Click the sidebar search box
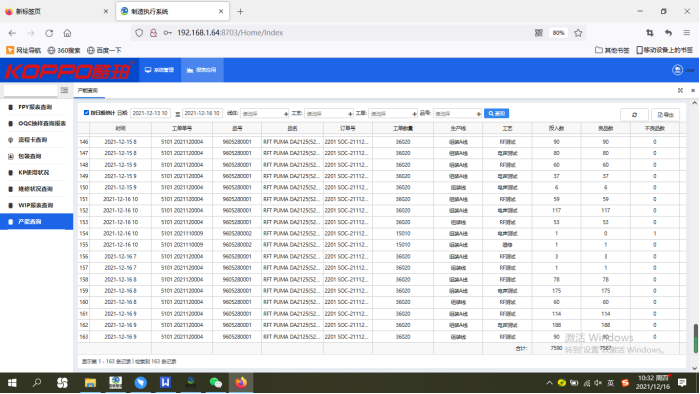 (30, 91)
